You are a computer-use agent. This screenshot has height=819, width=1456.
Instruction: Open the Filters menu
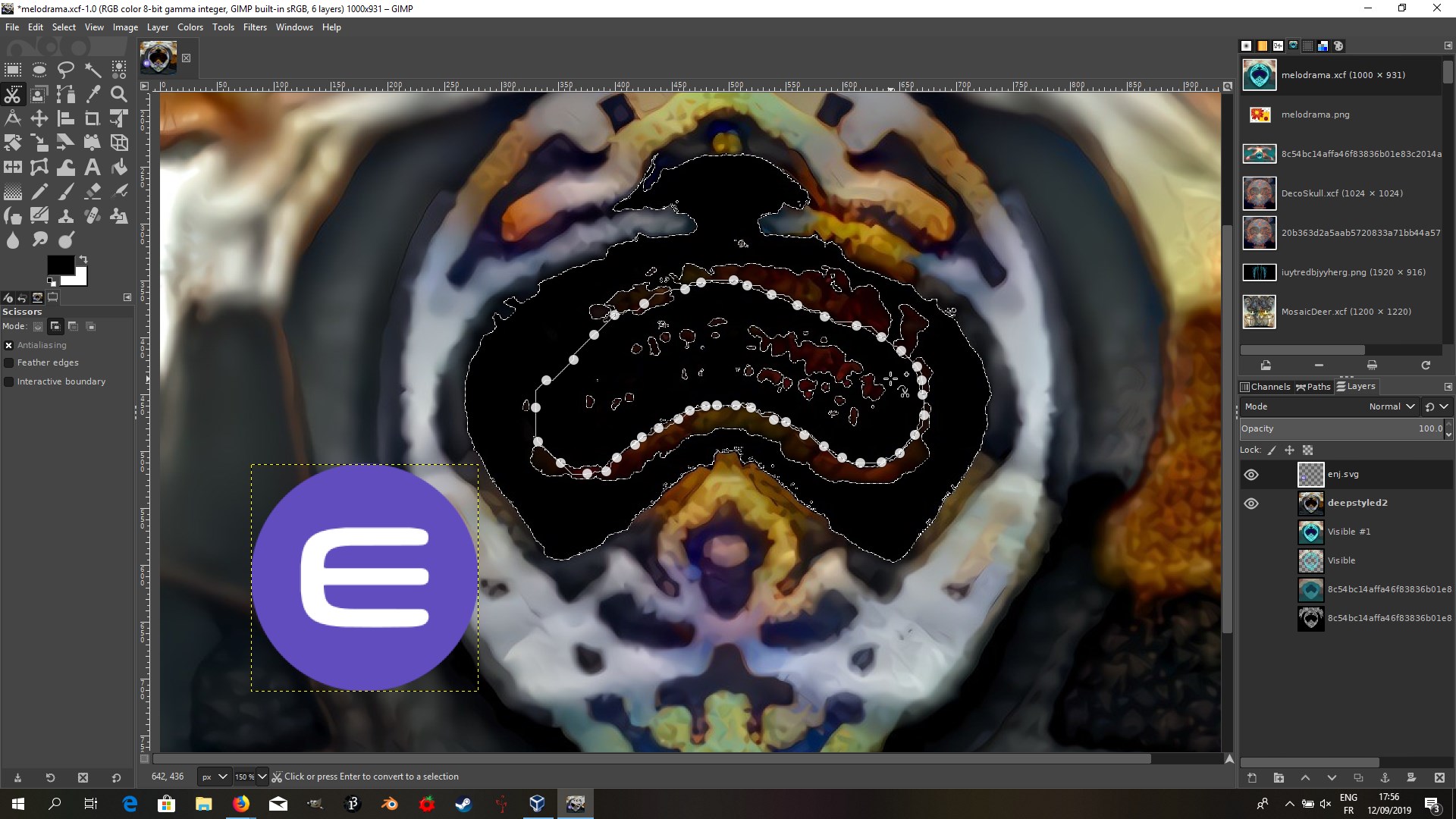[255, 27]
